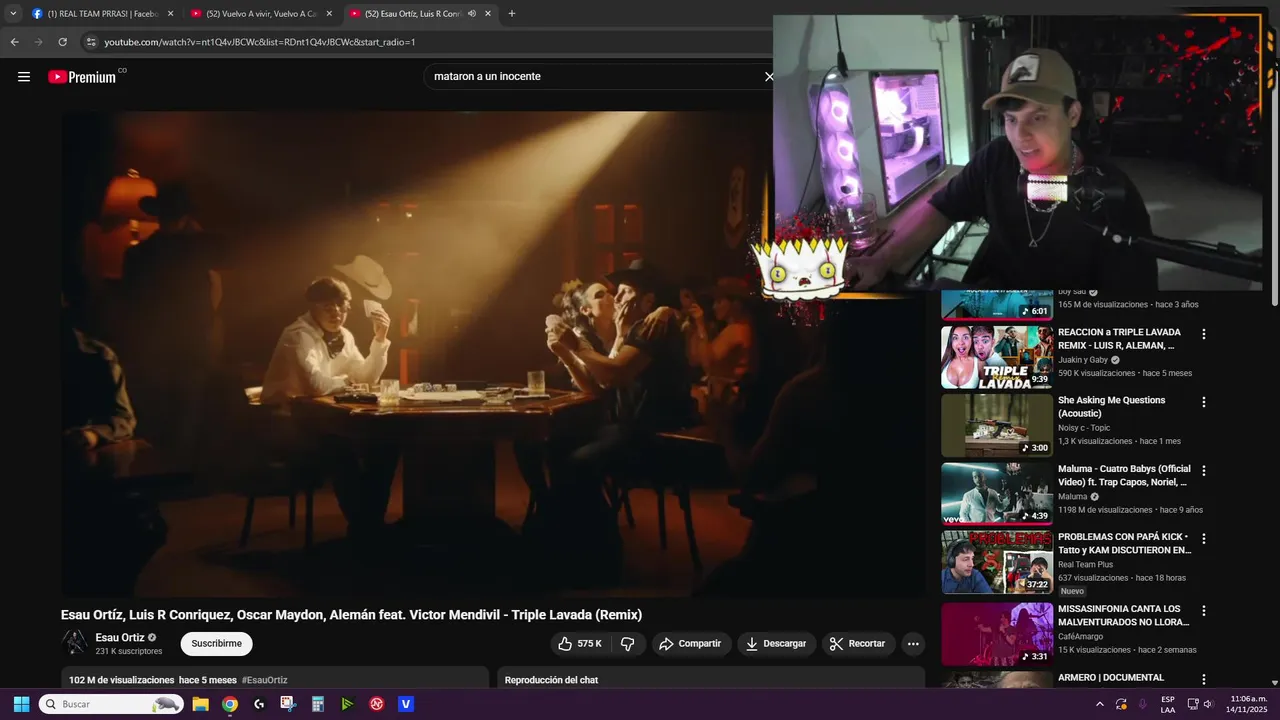Open 'Maluma - Cuatro Babys' video title
Viewport: 1280px width, 720px height.
(1125, 475)
